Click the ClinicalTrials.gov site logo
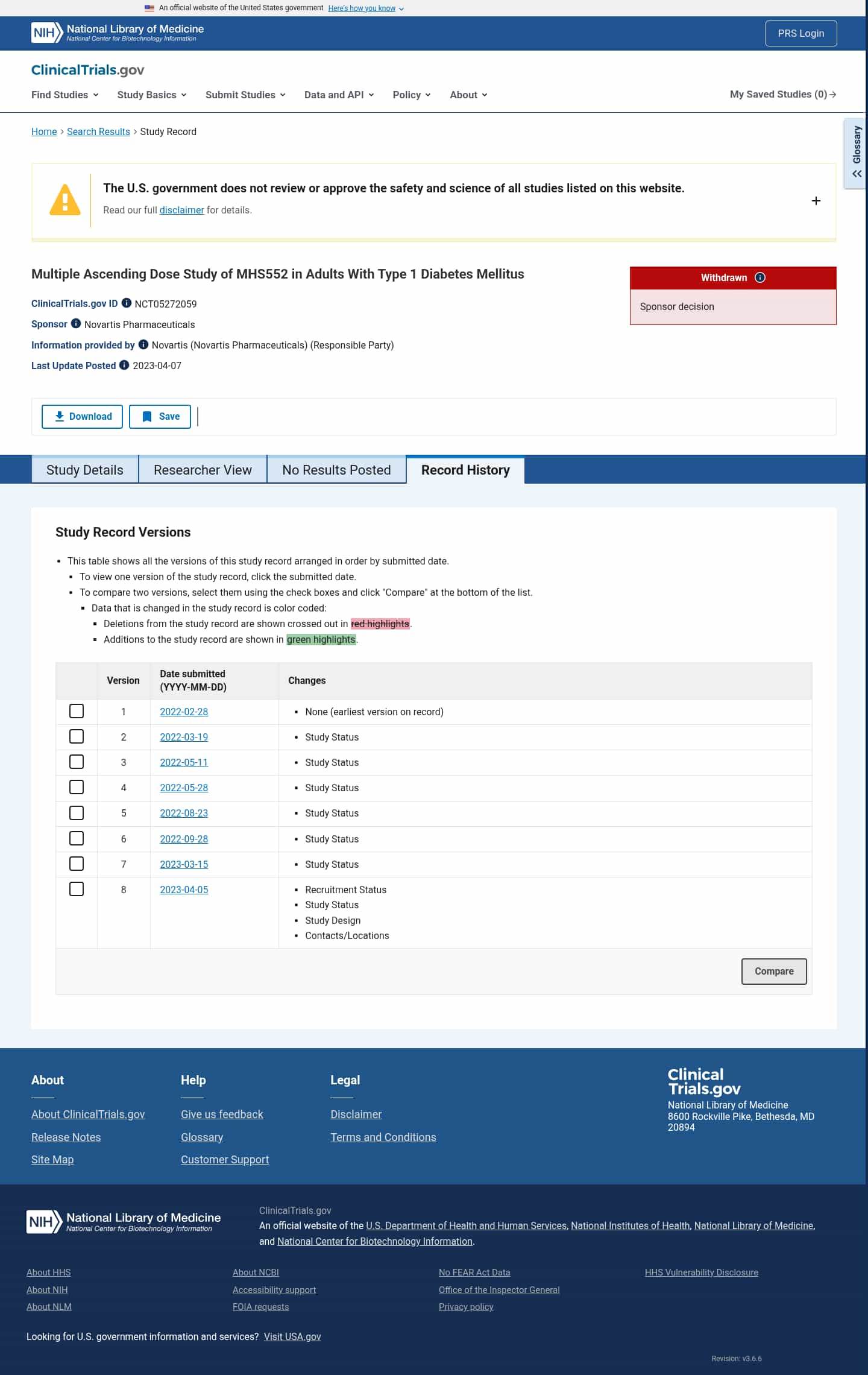868x1375 pixels. coord(88,70)
